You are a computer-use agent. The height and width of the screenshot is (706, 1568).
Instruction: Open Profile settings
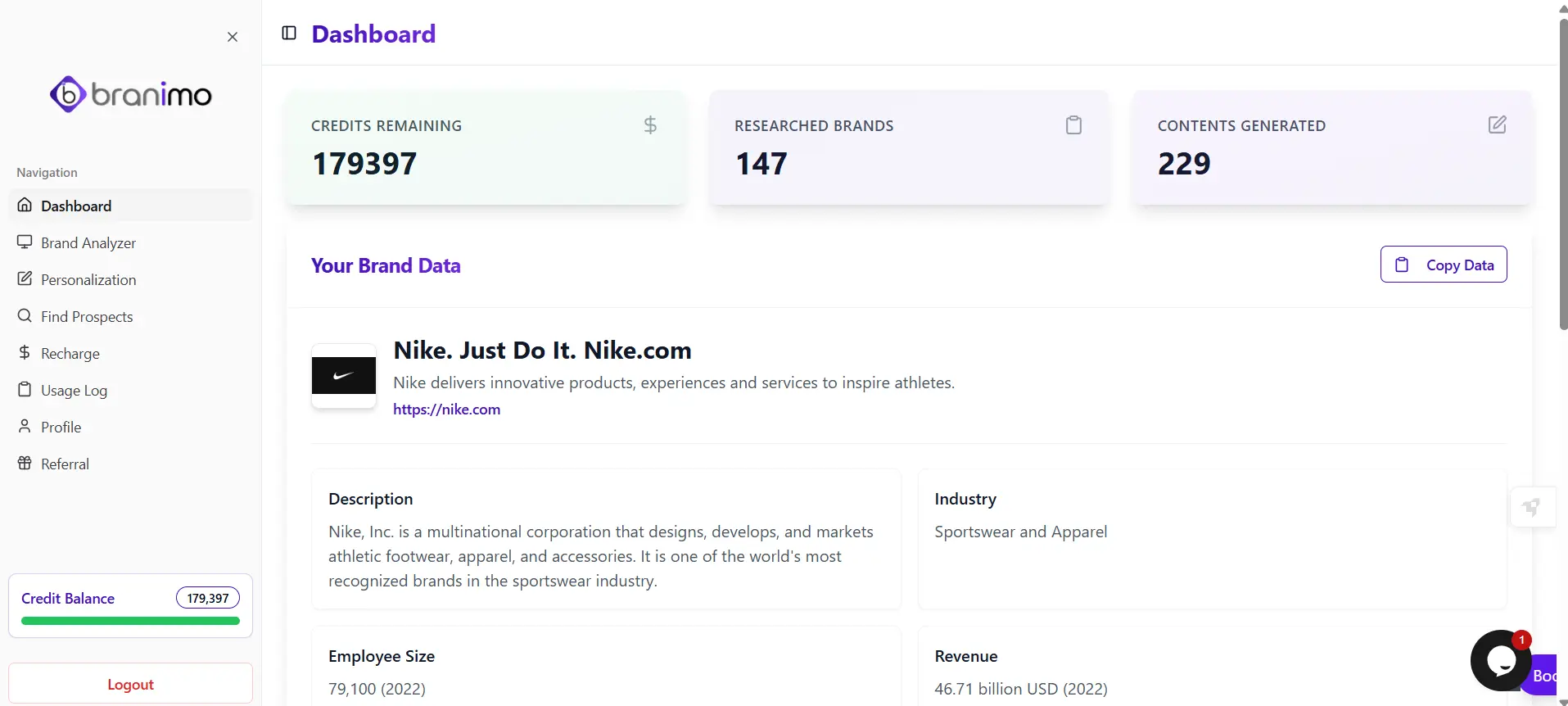[x=131, y=427]
